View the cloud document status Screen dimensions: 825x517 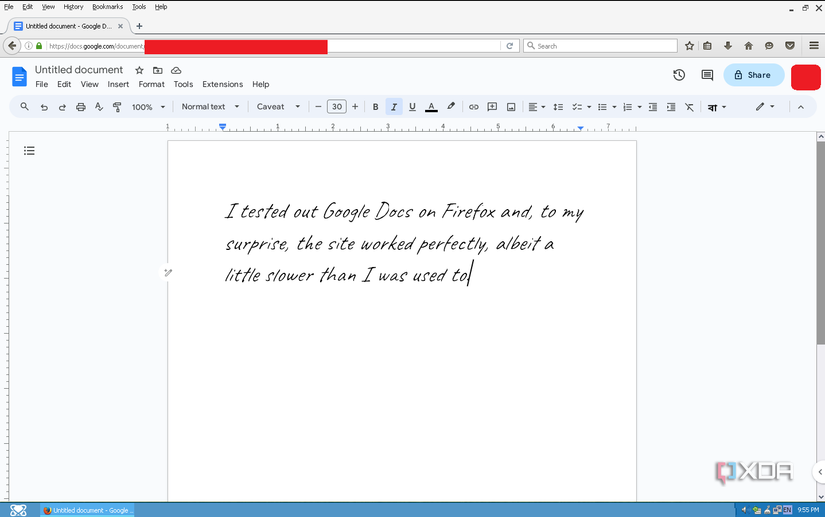(176, 70)
